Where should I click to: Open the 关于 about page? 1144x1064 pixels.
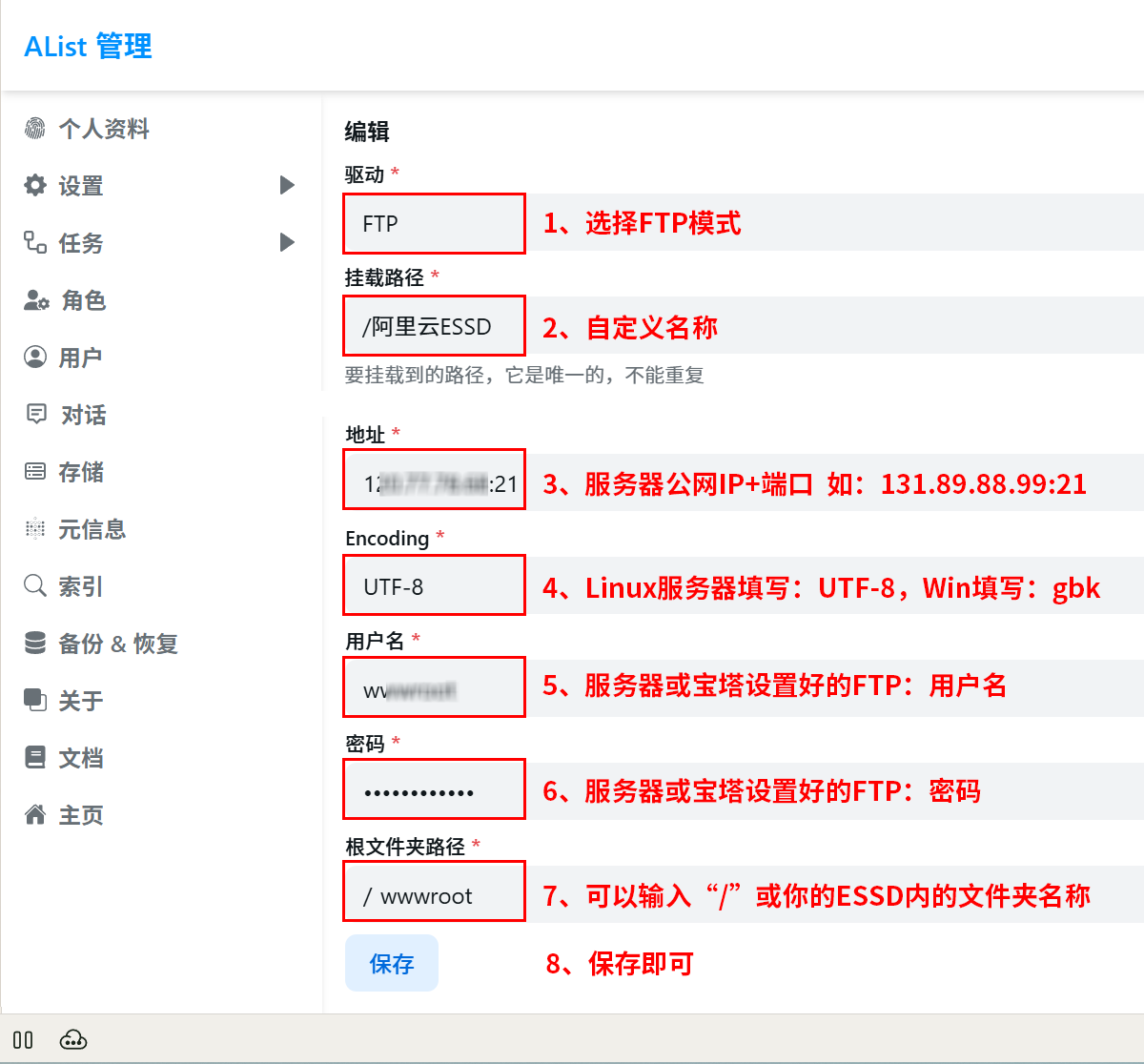pos(80,701)
